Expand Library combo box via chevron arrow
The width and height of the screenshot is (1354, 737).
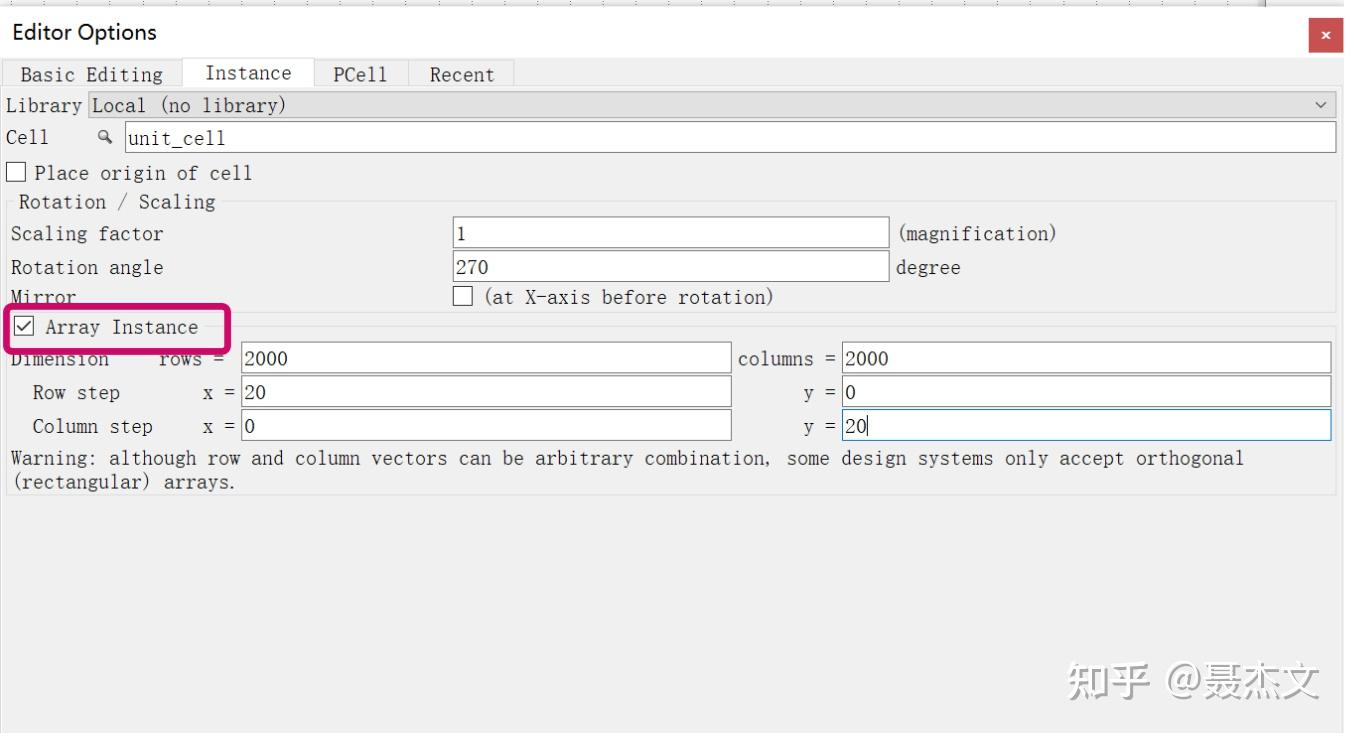coord(1321,105)
